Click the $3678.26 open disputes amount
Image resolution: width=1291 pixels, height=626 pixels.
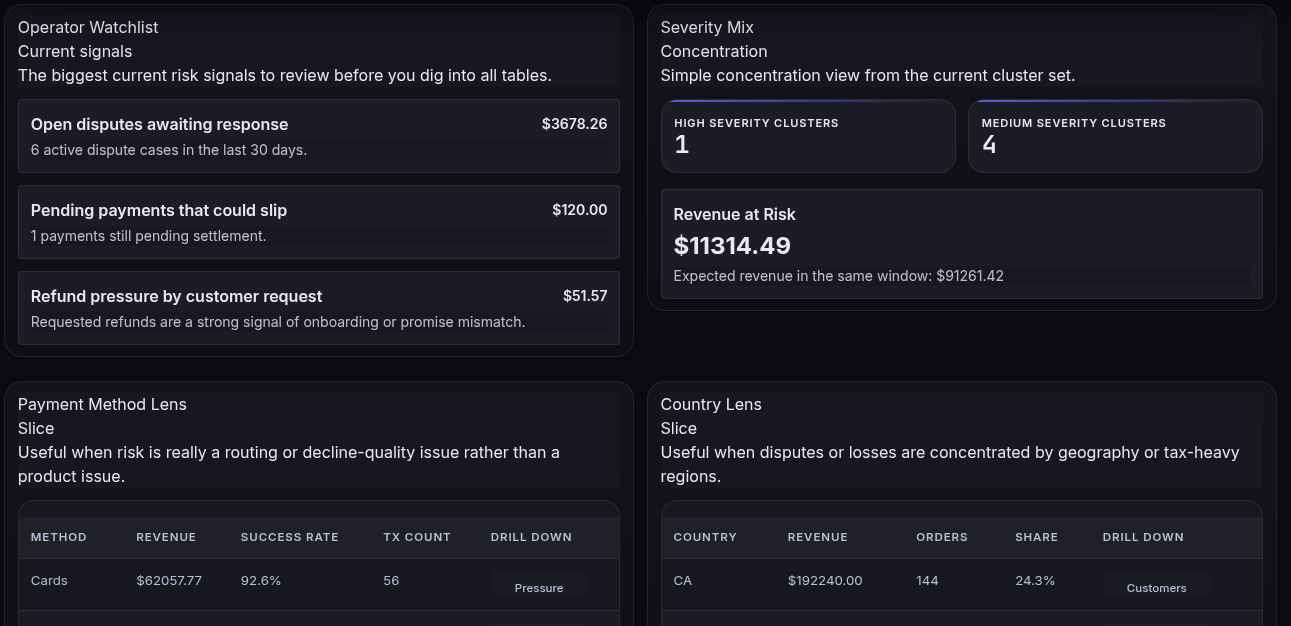tap(574, 124)
